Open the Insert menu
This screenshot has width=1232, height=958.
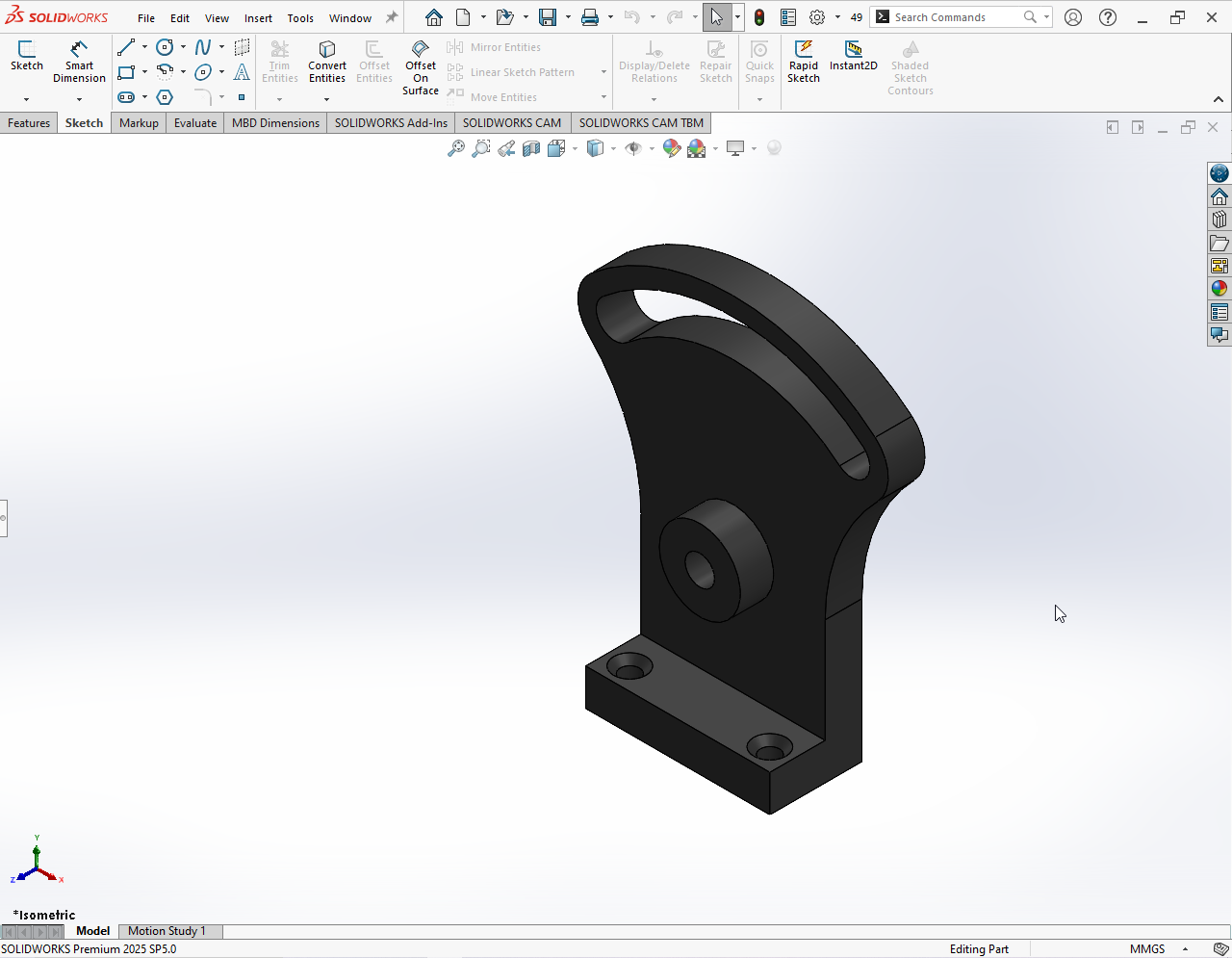pos(258,18)
